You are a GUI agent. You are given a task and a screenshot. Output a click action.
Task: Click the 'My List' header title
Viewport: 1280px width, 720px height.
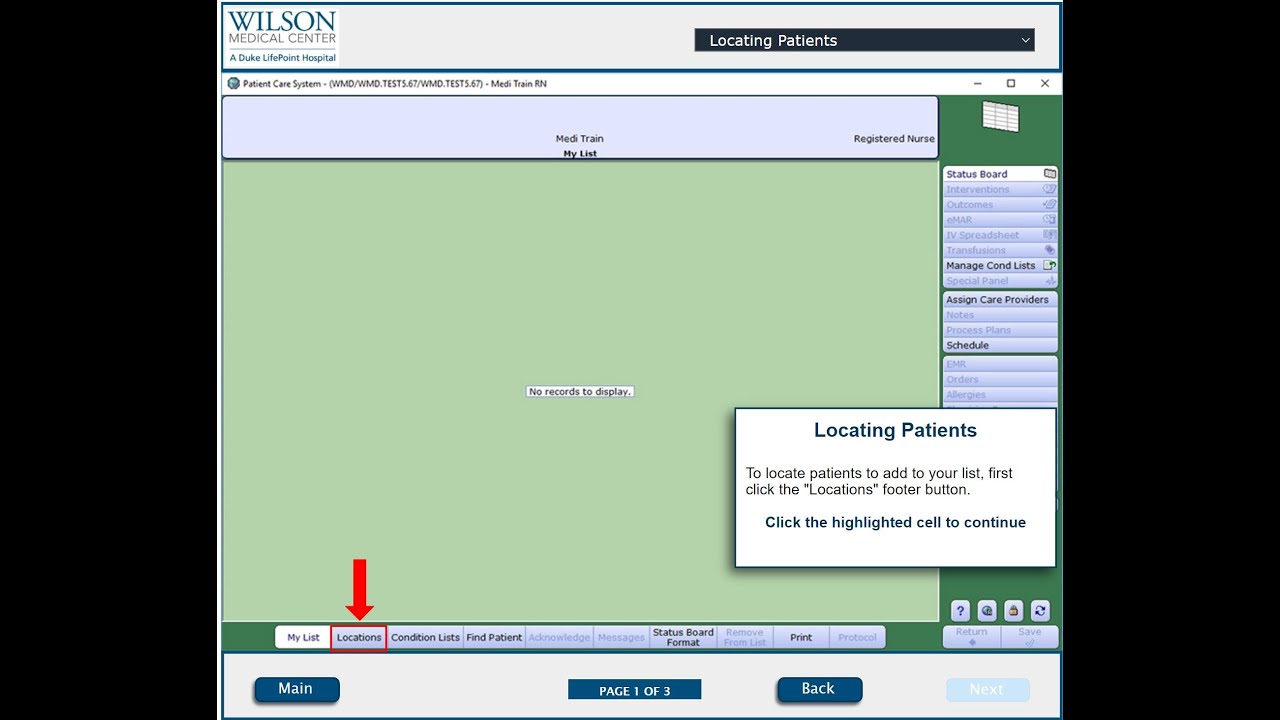point(580,154)
